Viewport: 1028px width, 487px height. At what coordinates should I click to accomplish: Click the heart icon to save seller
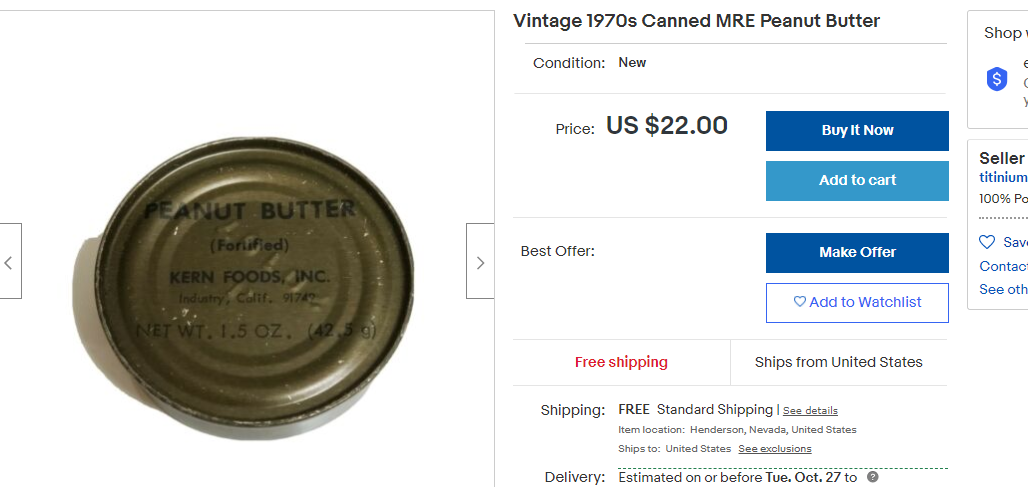click(x=987, y=242)
